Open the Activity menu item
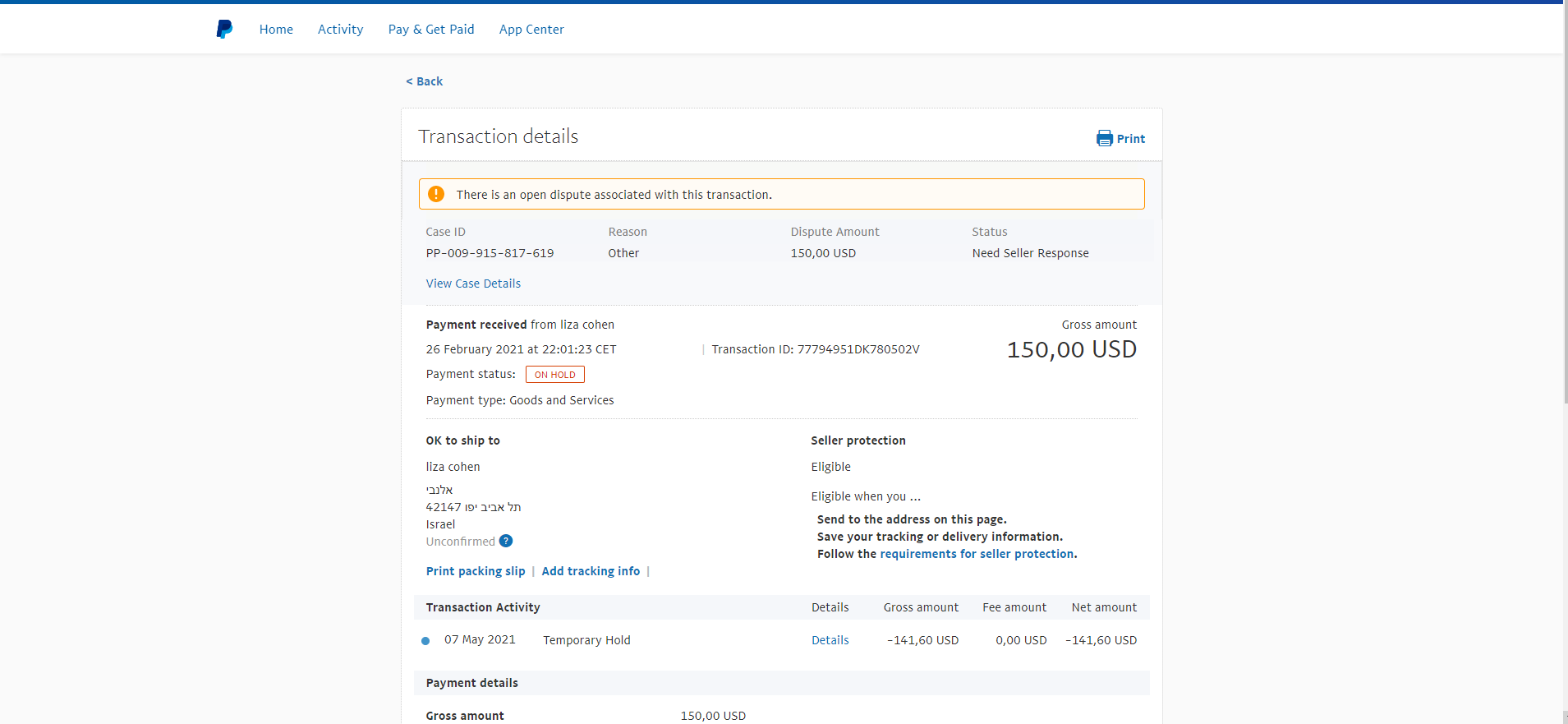Screen dimensions: 1568x724 (x=340, y=30)
